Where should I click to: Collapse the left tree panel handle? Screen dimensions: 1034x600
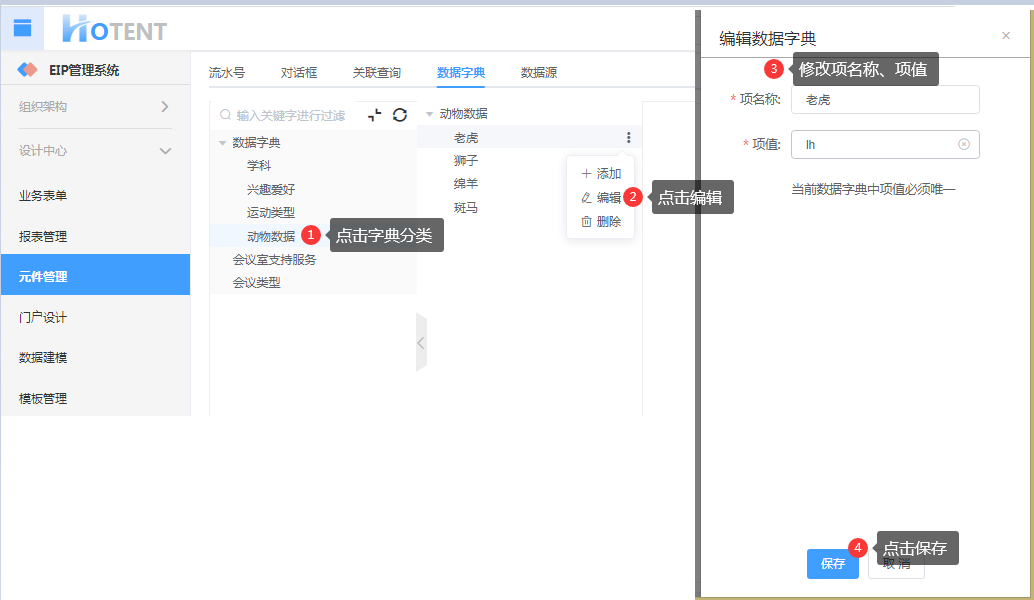pyautogui.click(x=421, y=342)
